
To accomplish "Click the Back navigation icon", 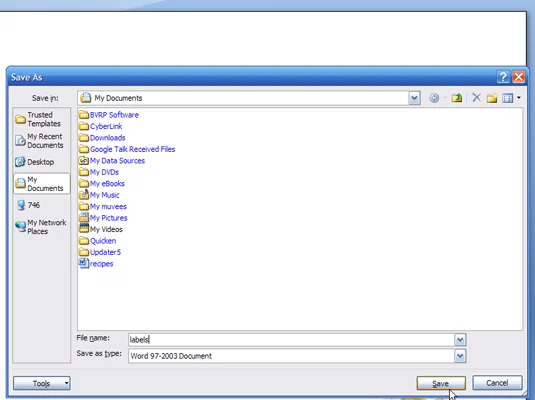I will tap(434, 98).
